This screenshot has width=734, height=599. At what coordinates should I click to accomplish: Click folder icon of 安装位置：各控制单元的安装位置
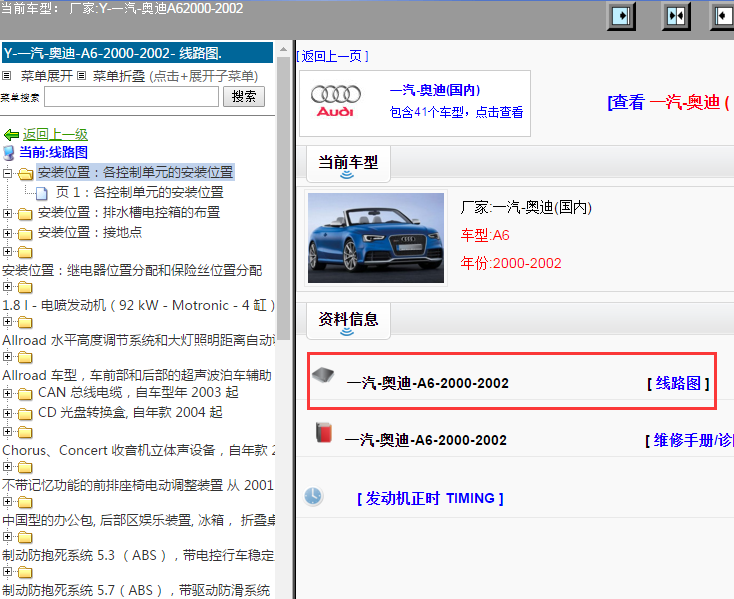click(x=25, y=174)
